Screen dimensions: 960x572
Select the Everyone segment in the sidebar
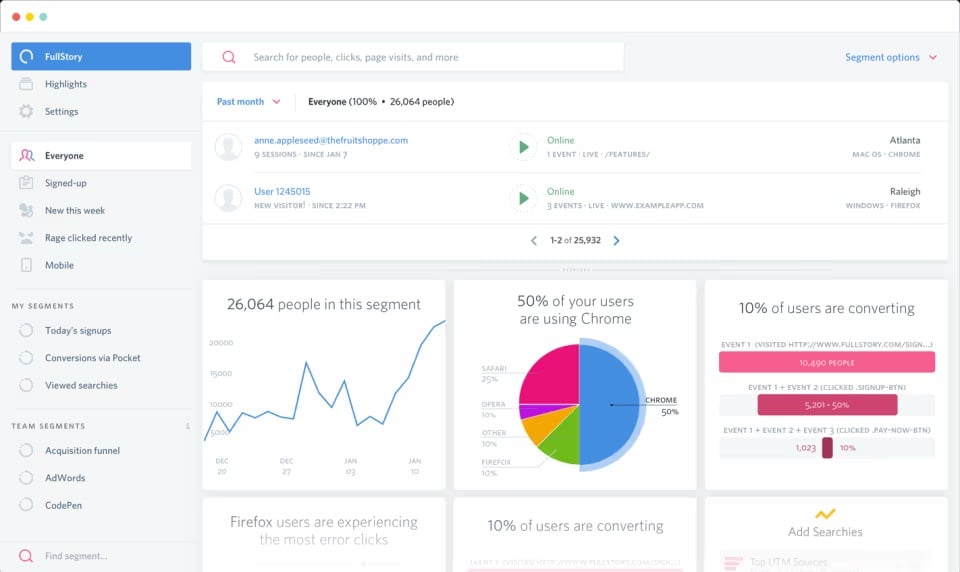pyautogui.click(x=101, y=156)
